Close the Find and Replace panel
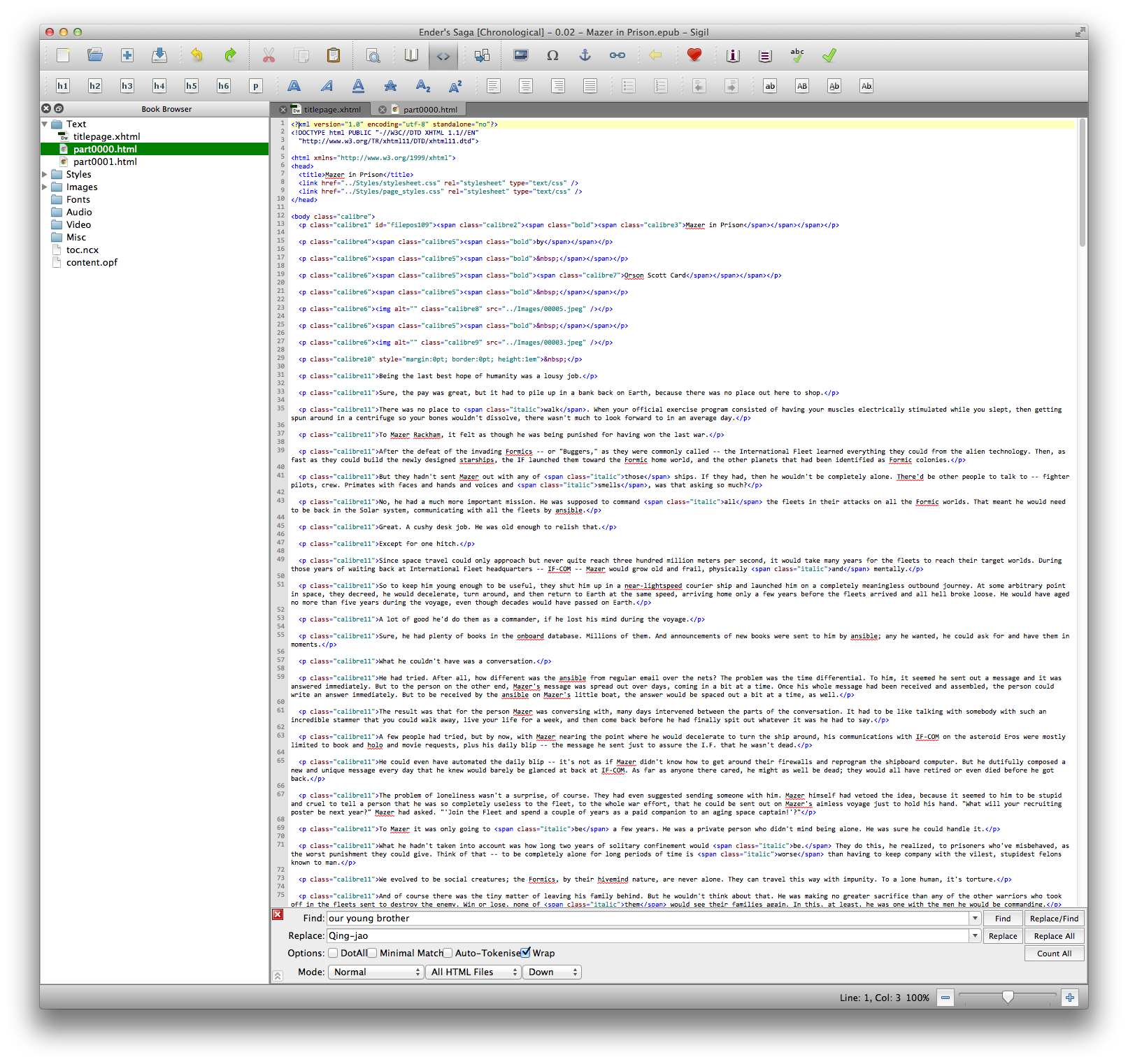Image resolution: width=1128 pixels, height=1064 pixels. pos(278,914)
